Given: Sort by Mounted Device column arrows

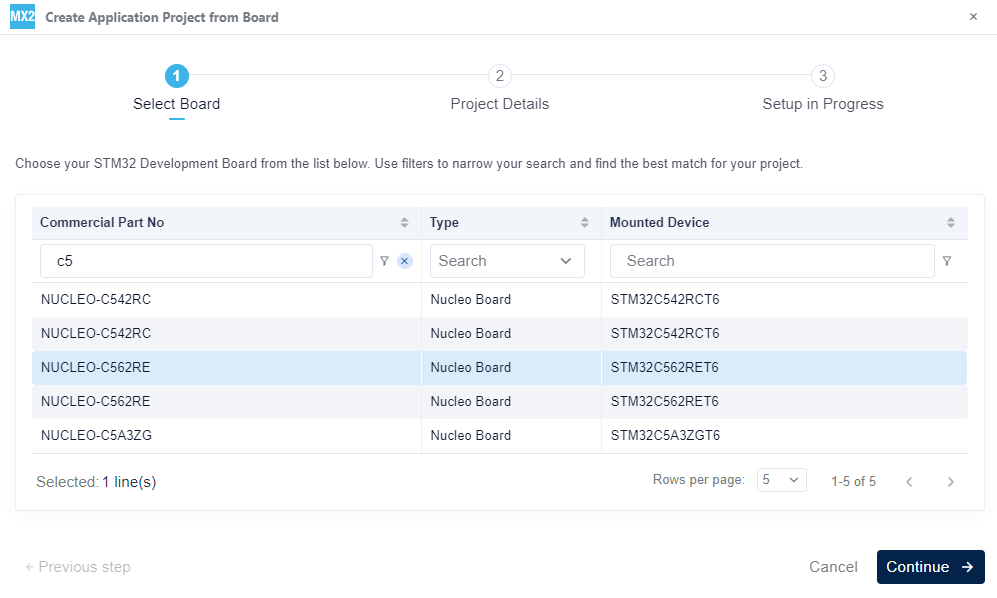Looking at the screenshot, I should pos(950,223).
